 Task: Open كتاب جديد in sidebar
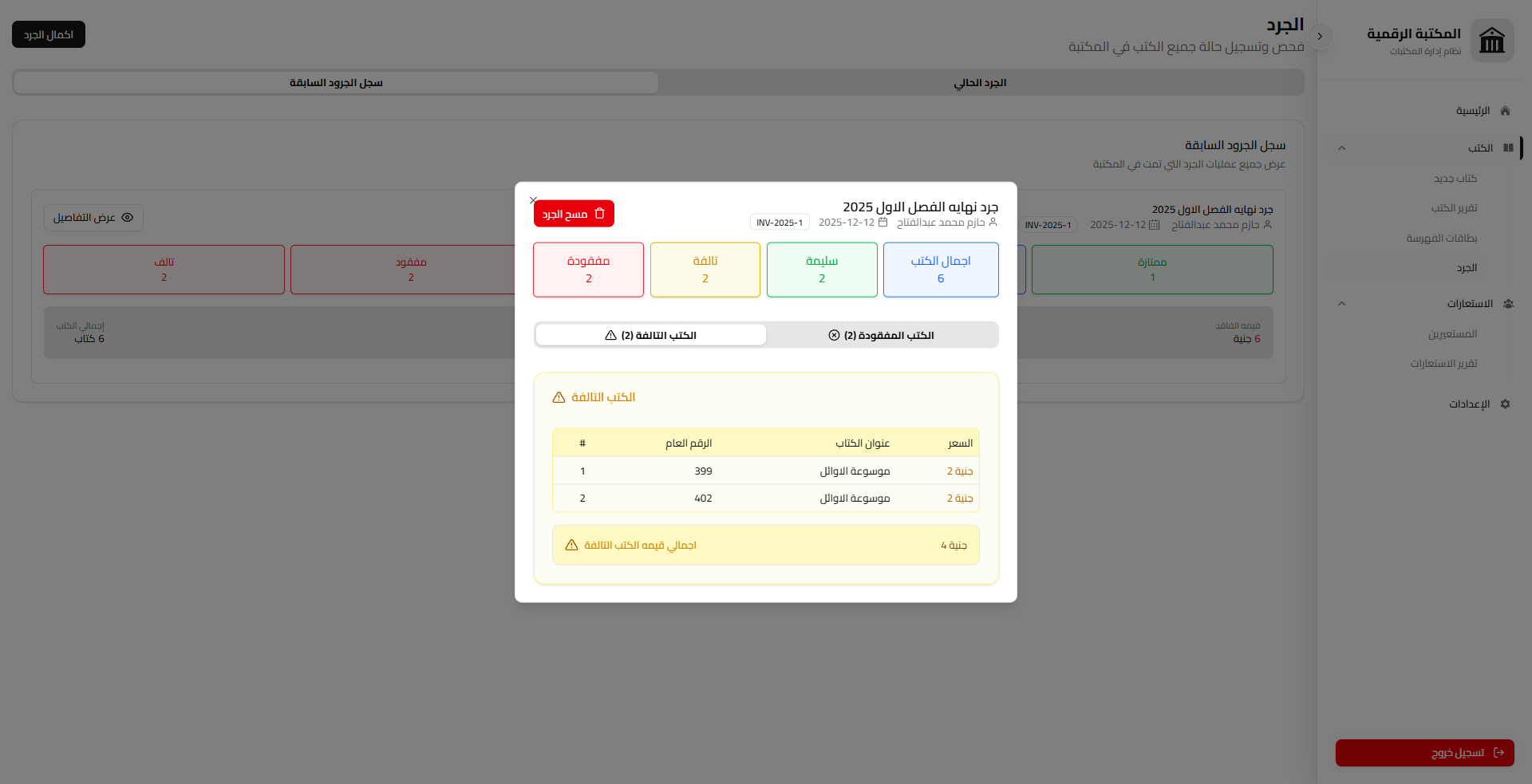point(1455,179)
